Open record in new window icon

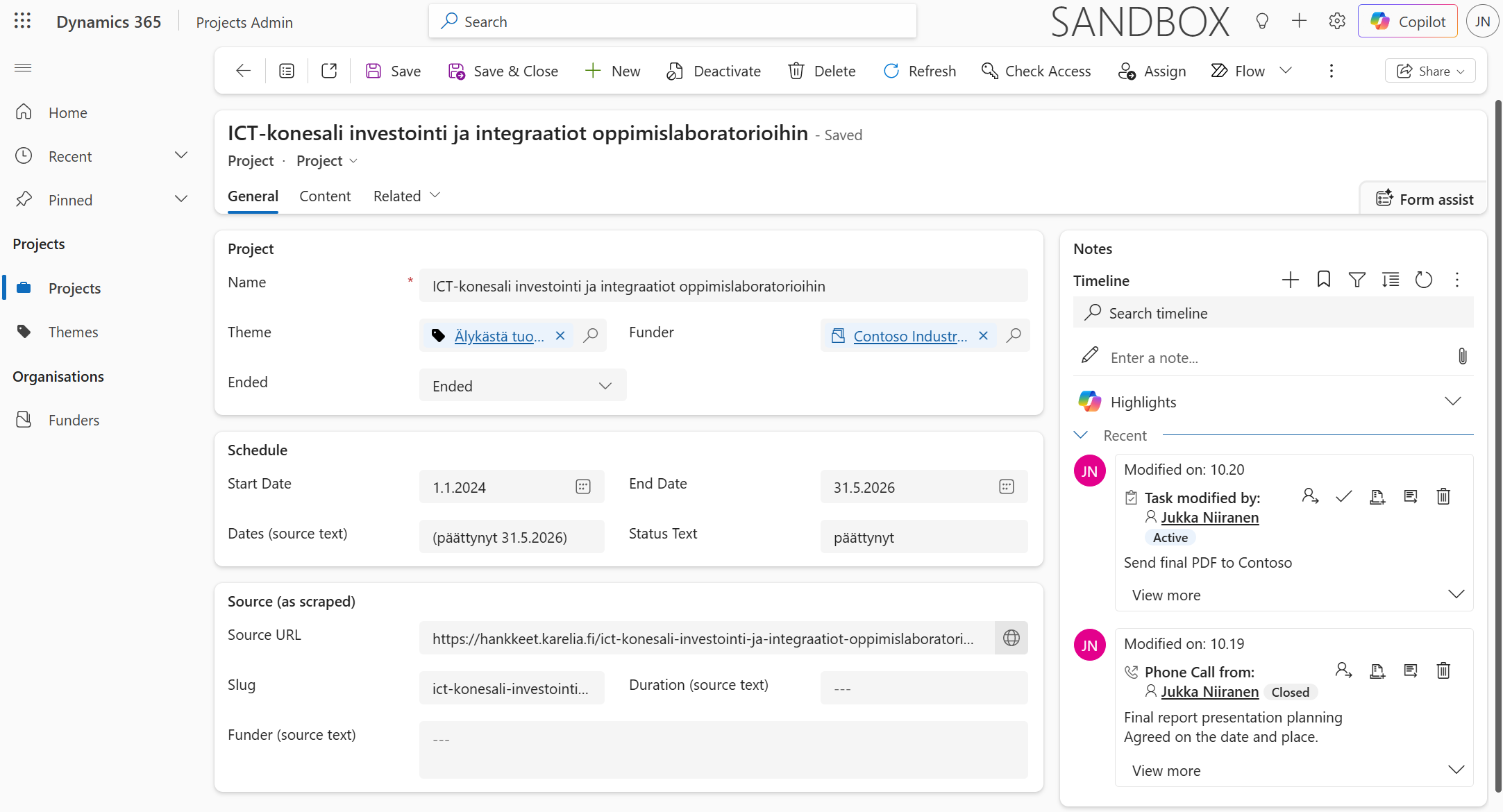tap(329, 71)
